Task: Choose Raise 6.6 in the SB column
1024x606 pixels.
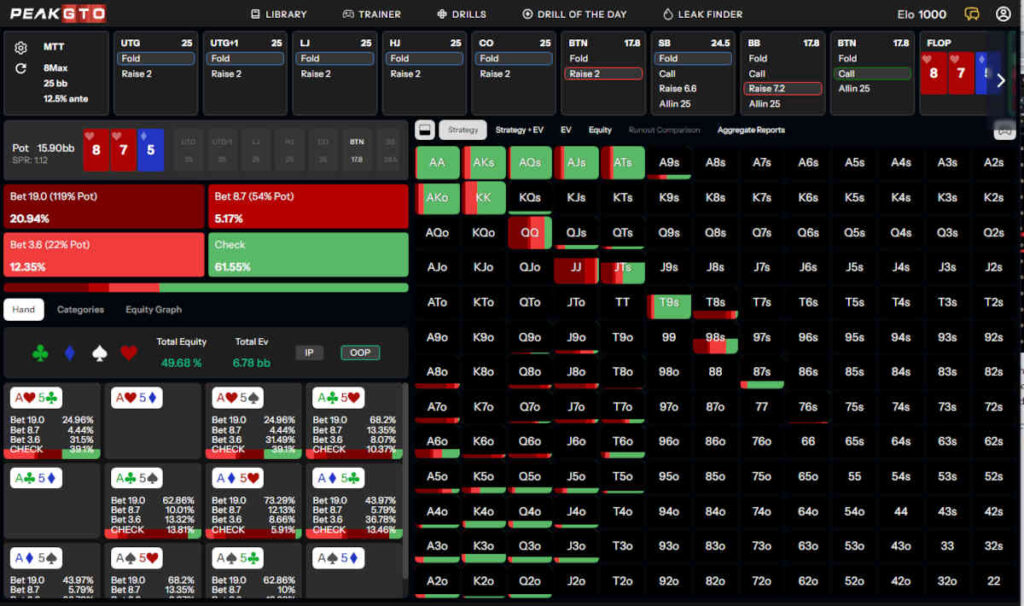Action: 677,89
